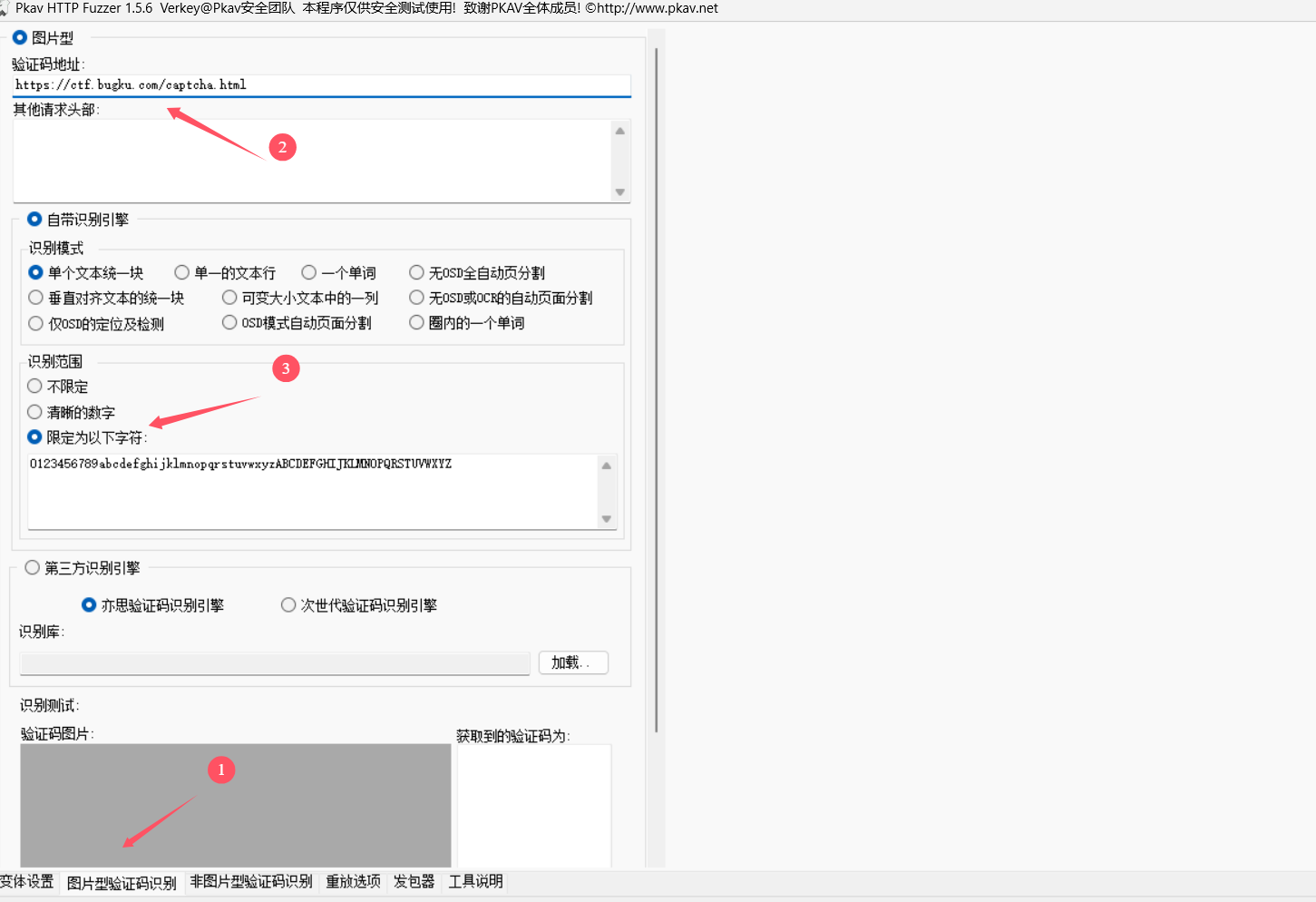Open the 工具说明 tab
Viewport: 1316px width, 902px height.
tap(476, 882)
